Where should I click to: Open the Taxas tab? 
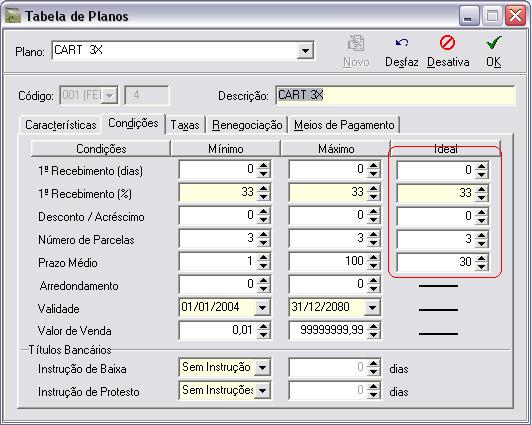pos(185,125)
